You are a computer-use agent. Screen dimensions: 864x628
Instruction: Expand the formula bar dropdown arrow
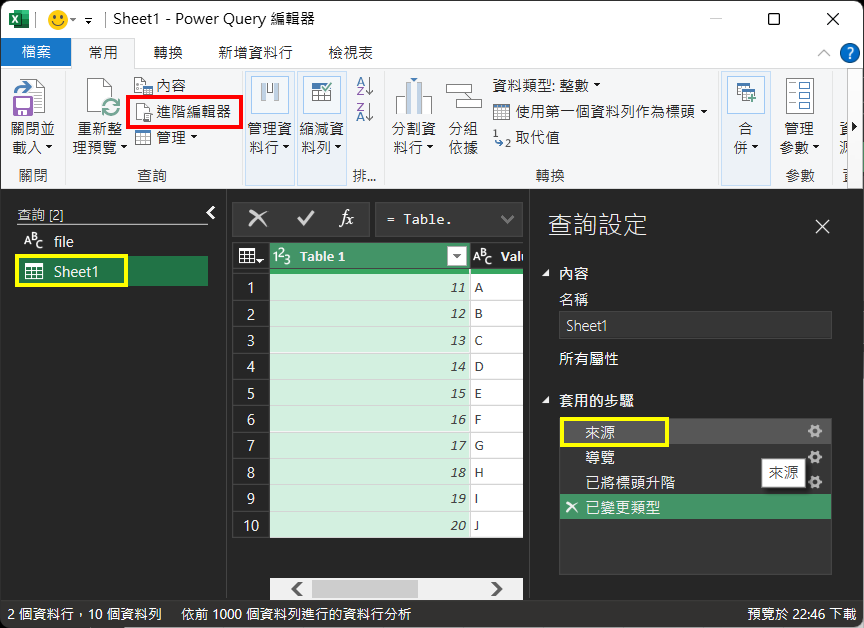pyautogui.click(x=508, y=219)
